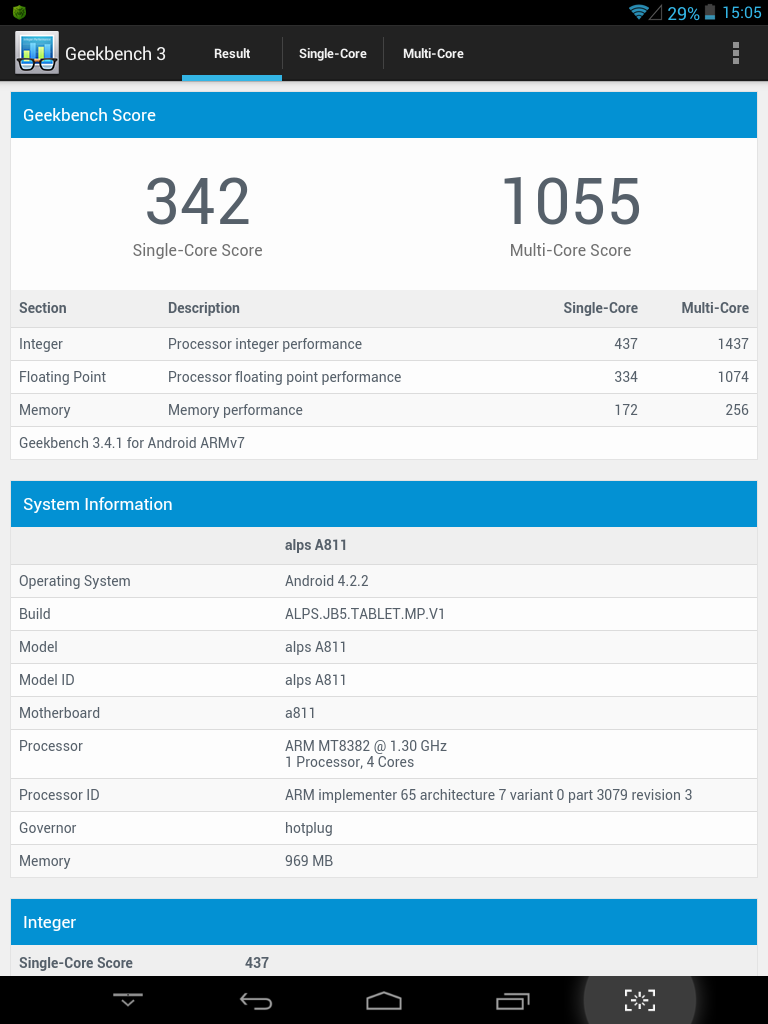Tap the ARM MT8382 @ 1.30 GHz processor value
Screen dimensions: 768x1024
coord(366,746)
